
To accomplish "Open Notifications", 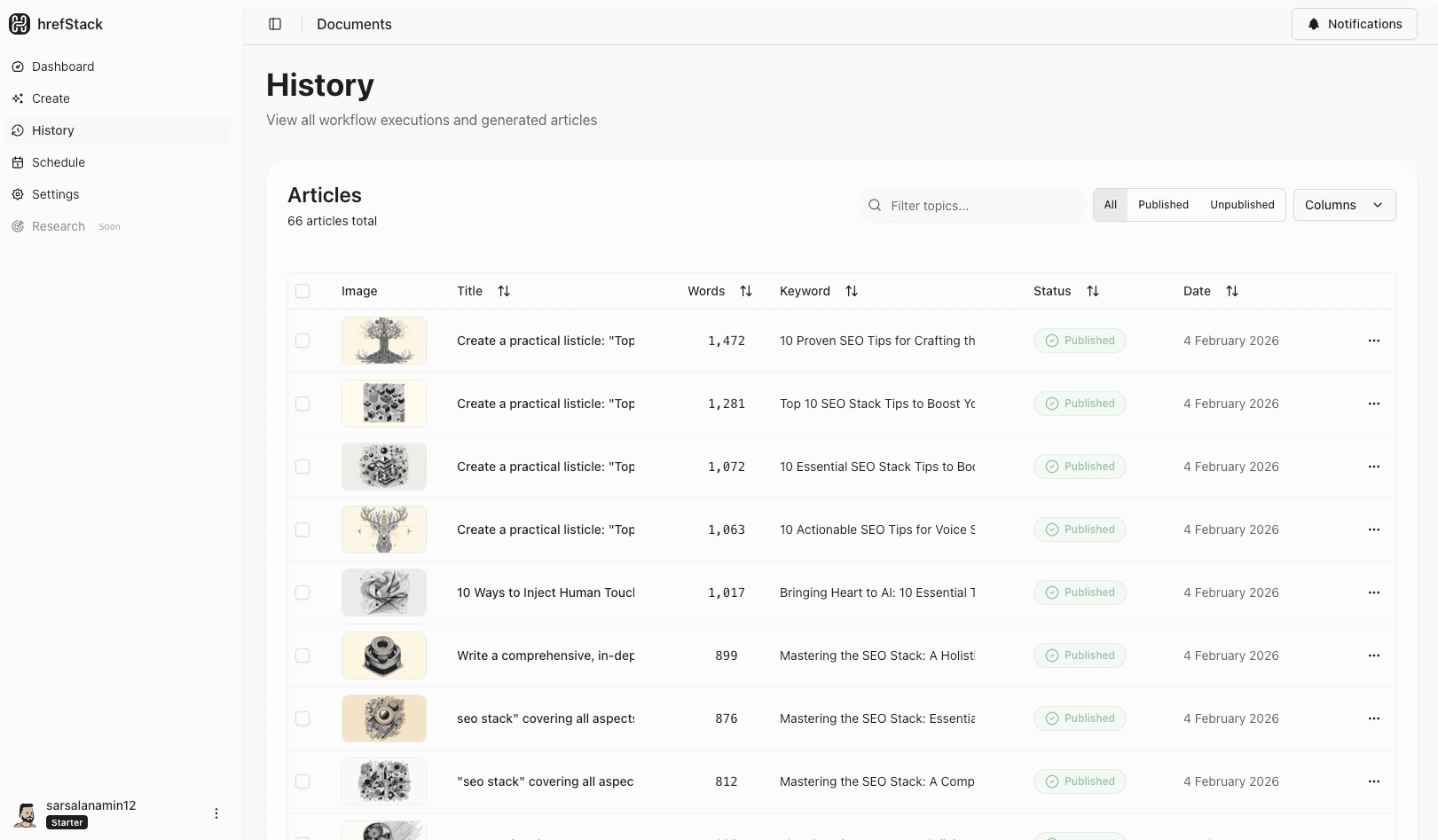I will 1354,24.
